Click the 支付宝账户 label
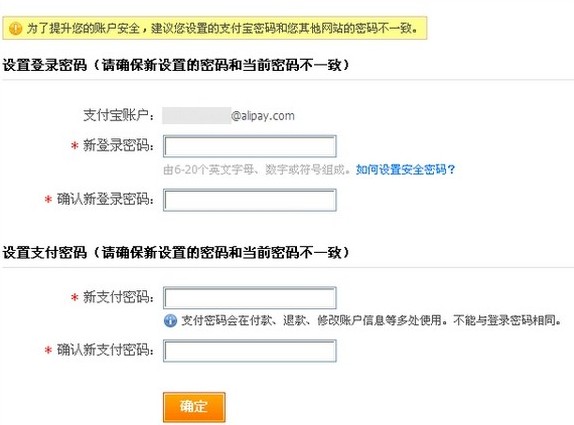The width and height of the screenshot is (574, 425). 118,115
